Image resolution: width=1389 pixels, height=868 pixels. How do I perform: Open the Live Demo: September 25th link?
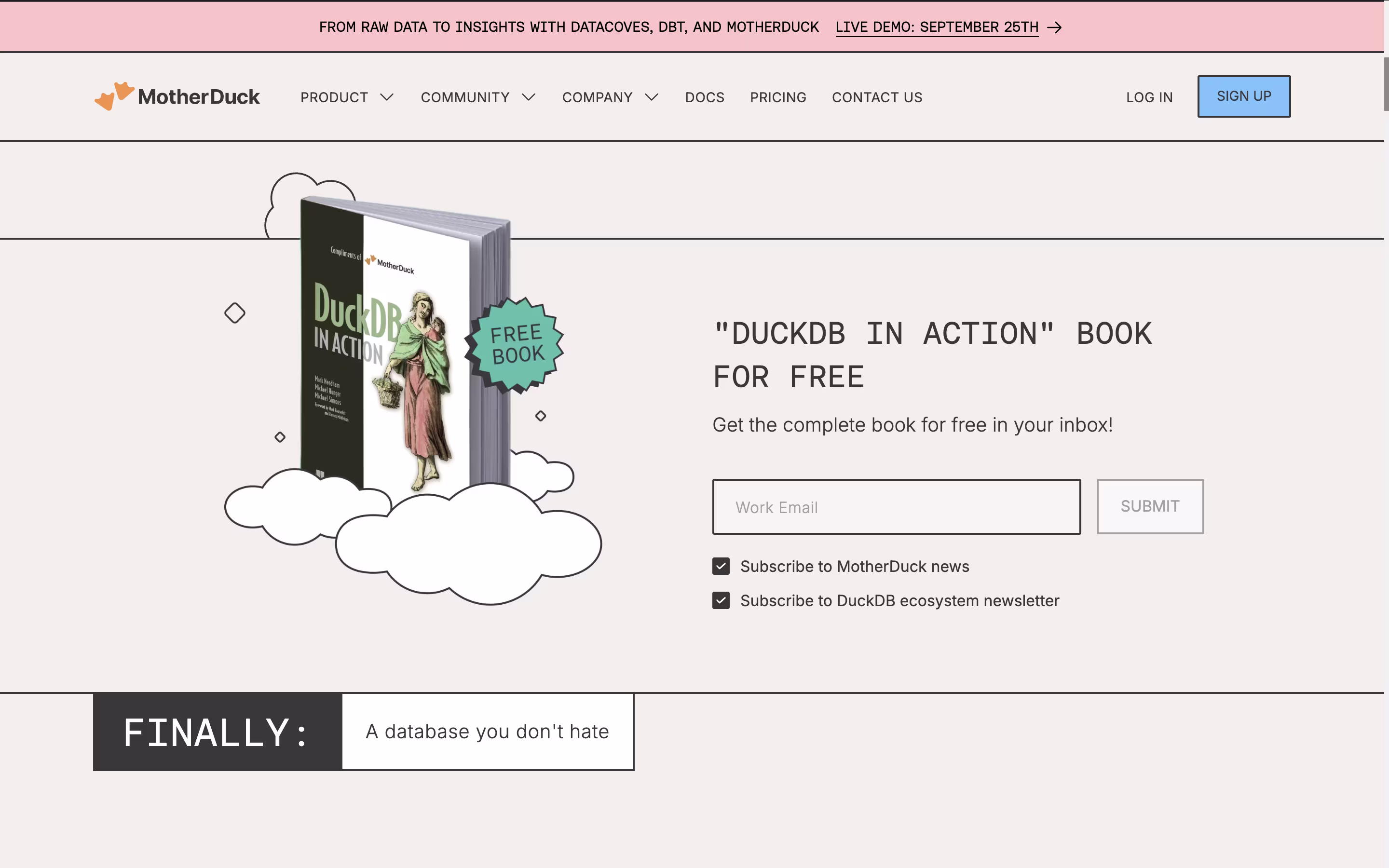click(x=937, y=27)
